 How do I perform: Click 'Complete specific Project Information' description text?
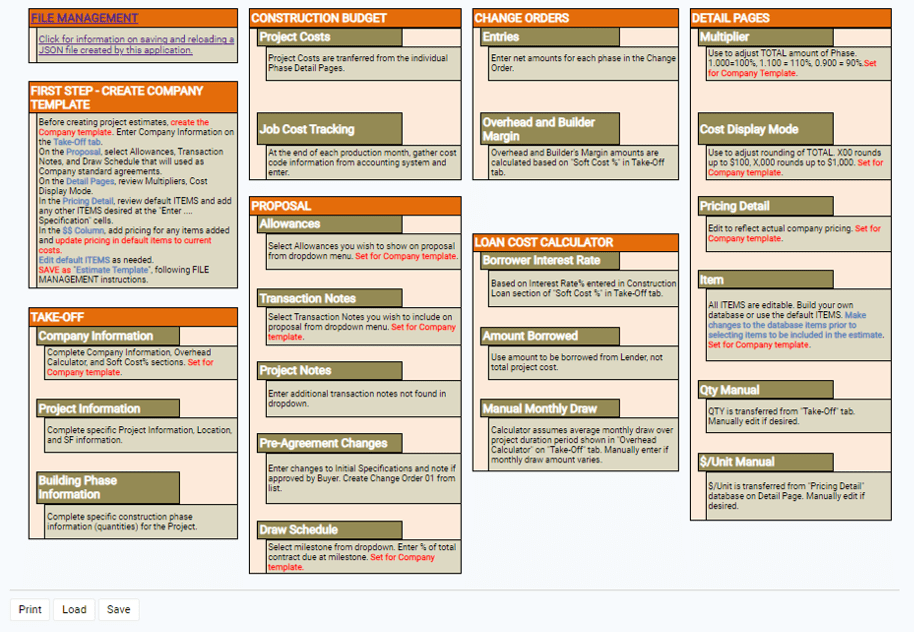pyautogui.click(x=139, y=435)
